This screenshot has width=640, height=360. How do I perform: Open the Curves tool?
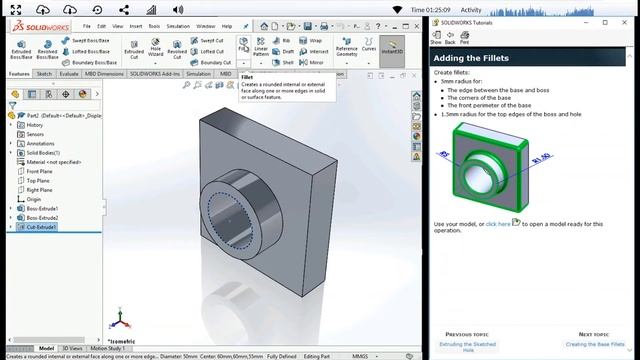[x=369, y=44]
